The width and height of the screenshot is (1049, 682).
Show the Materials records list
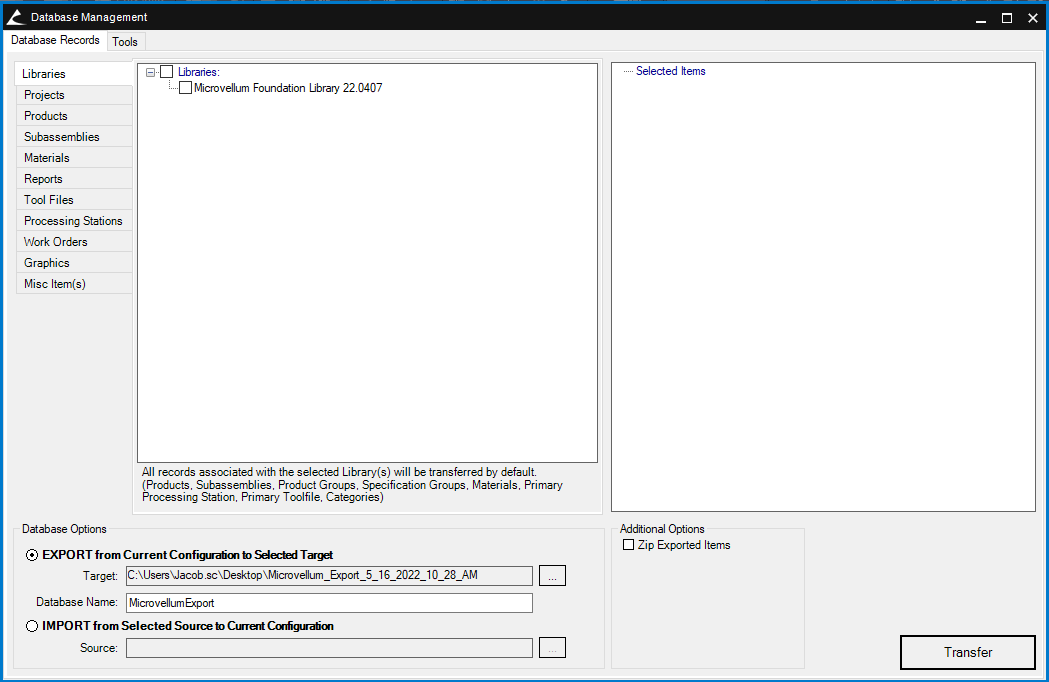[47, 158]
